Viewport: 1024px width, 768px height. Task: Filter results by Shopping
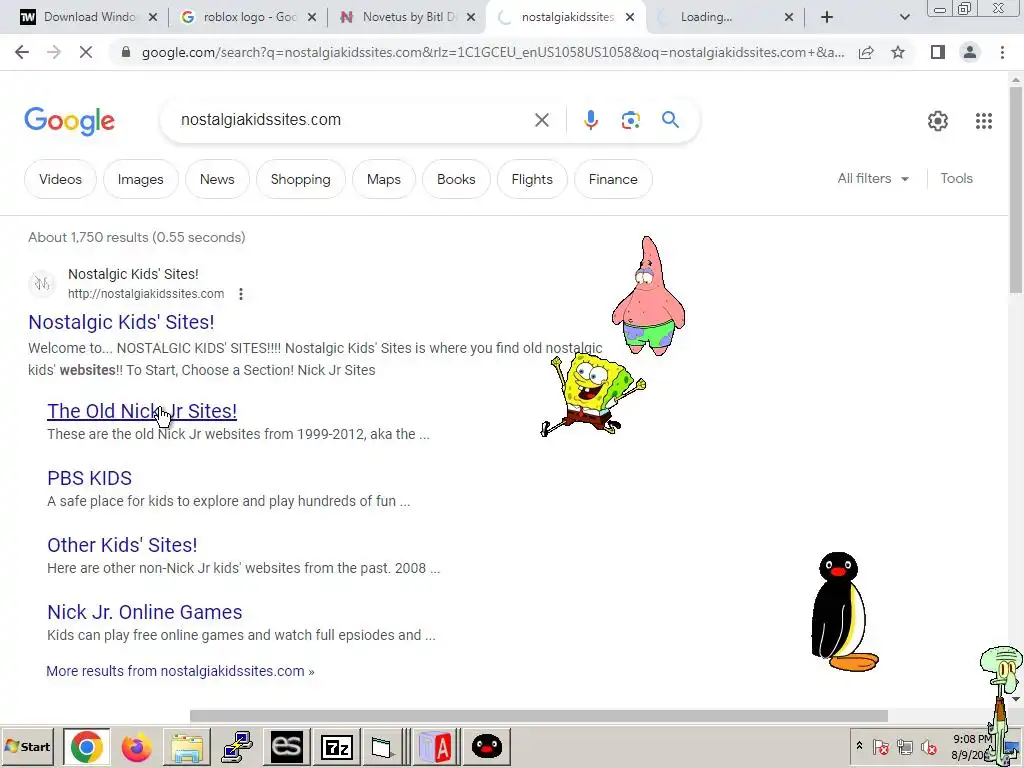pos(300,179)
